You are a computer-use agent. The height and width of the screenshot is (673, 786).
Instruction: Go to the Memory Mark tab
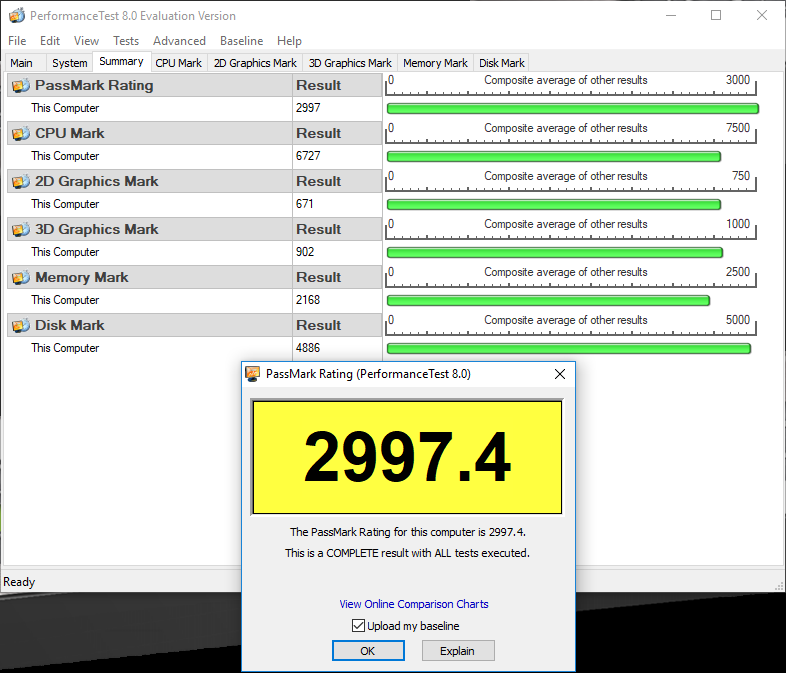435,63
